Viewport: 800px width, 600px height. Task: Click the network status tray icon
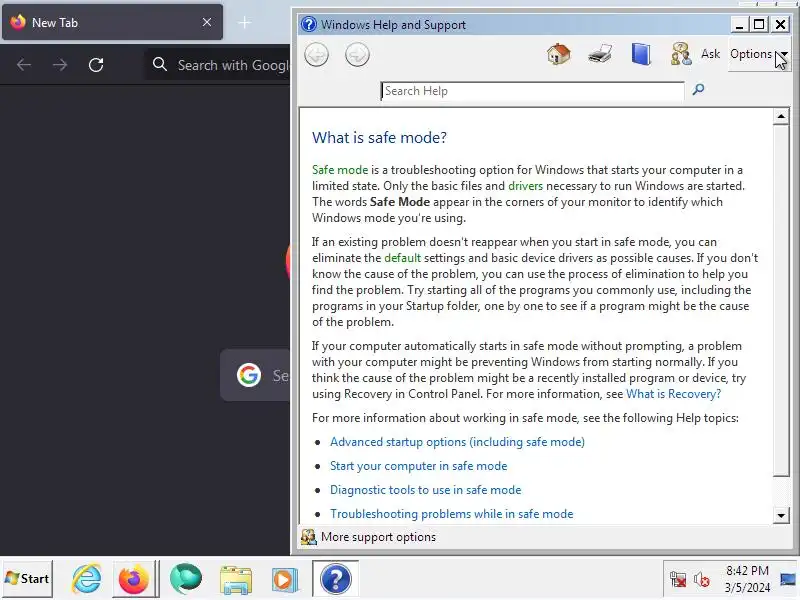[678, 580]
